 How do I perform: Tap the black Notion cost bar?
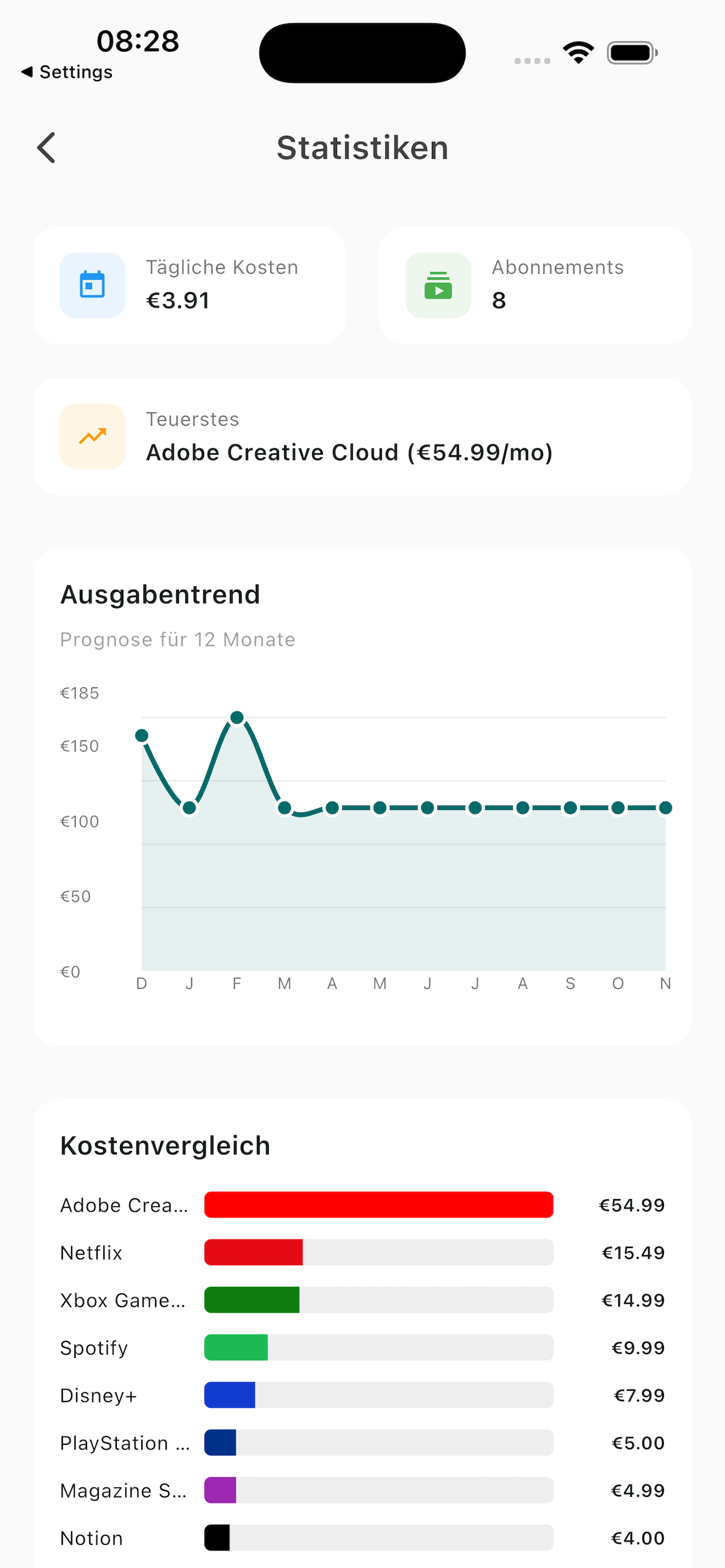pos(217,1538)
